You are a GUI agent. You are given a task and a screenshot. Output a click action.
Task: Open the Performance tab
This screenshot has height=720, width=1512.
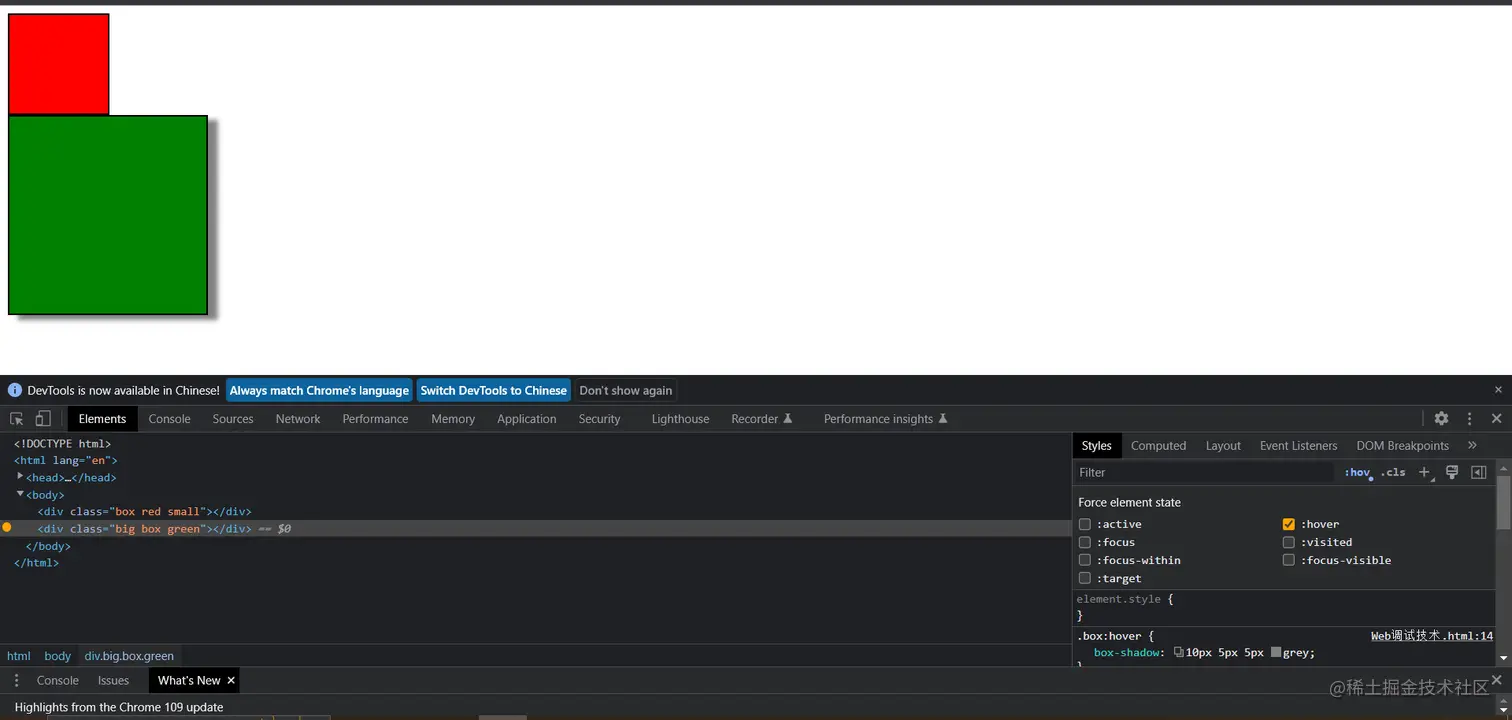tap(375, 419)
